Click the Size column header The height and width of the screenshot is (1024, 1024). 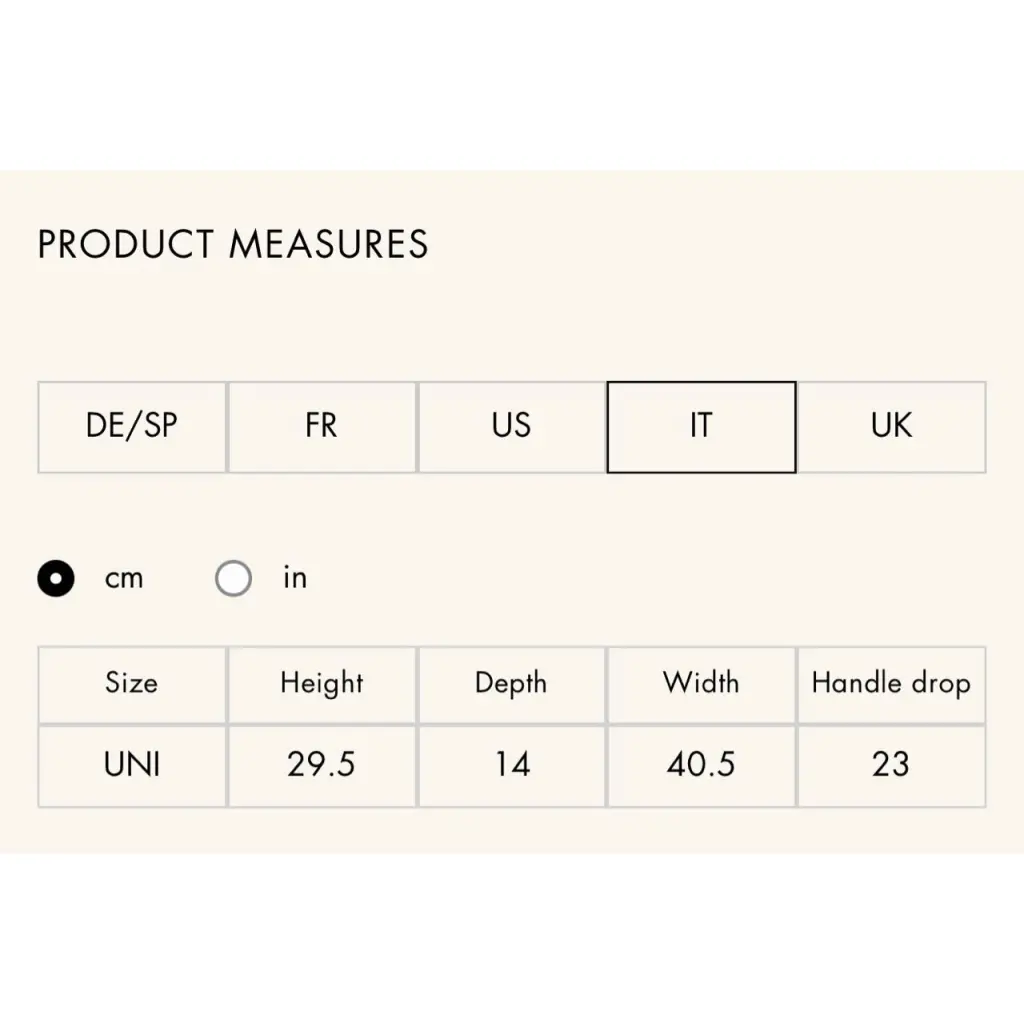[132, 684]
